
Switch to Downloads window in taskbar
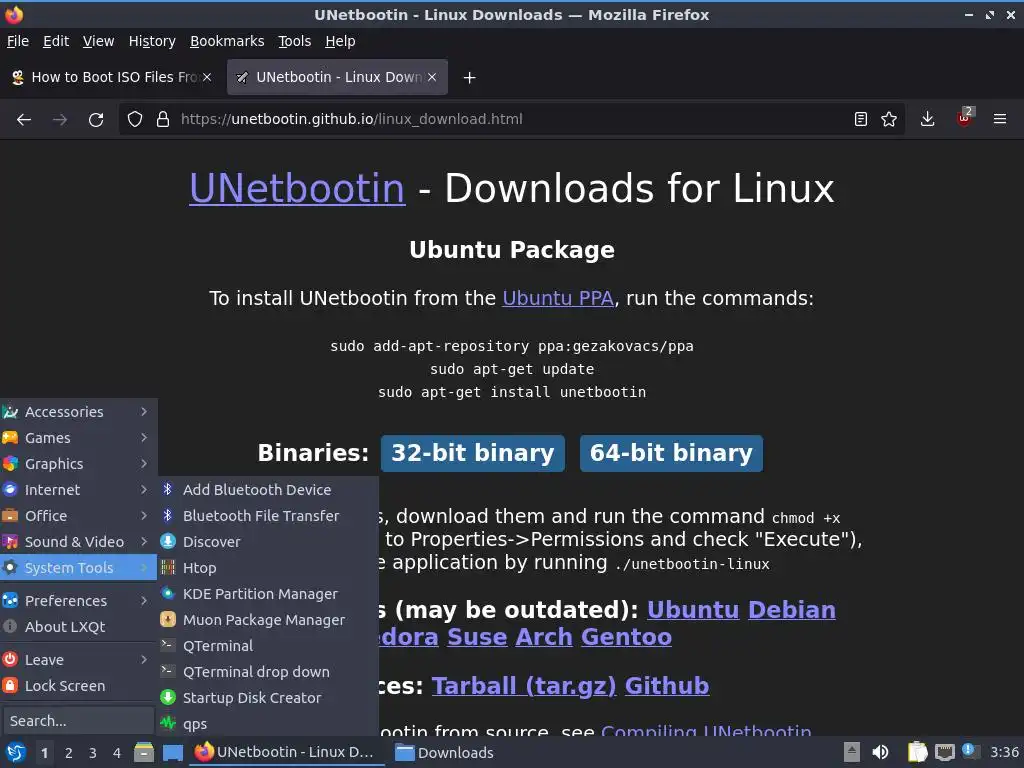[445, 753]
